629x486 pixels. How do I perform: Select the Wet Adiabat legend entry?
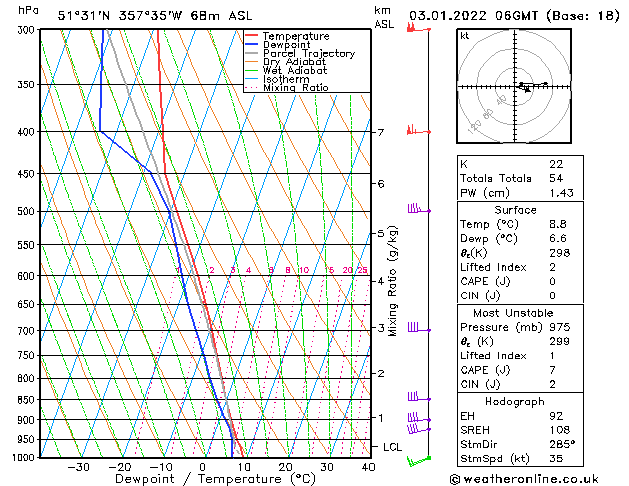(x=293, y=71)
